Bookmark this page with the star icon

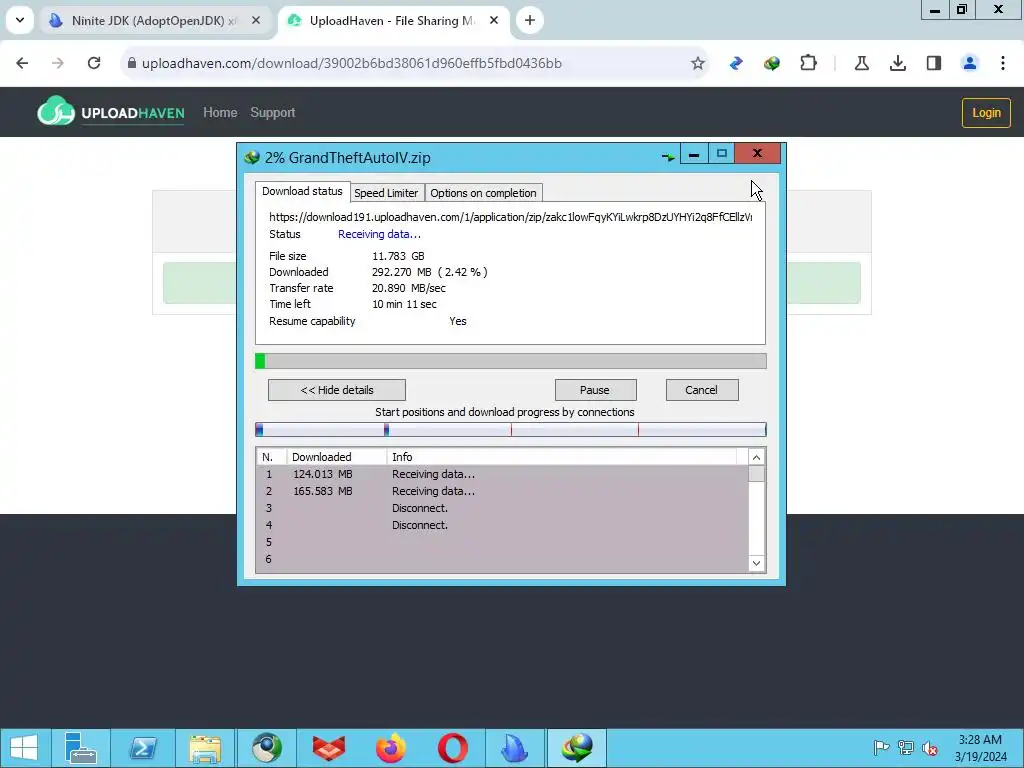pyautogui.click(x=697, y=63)
